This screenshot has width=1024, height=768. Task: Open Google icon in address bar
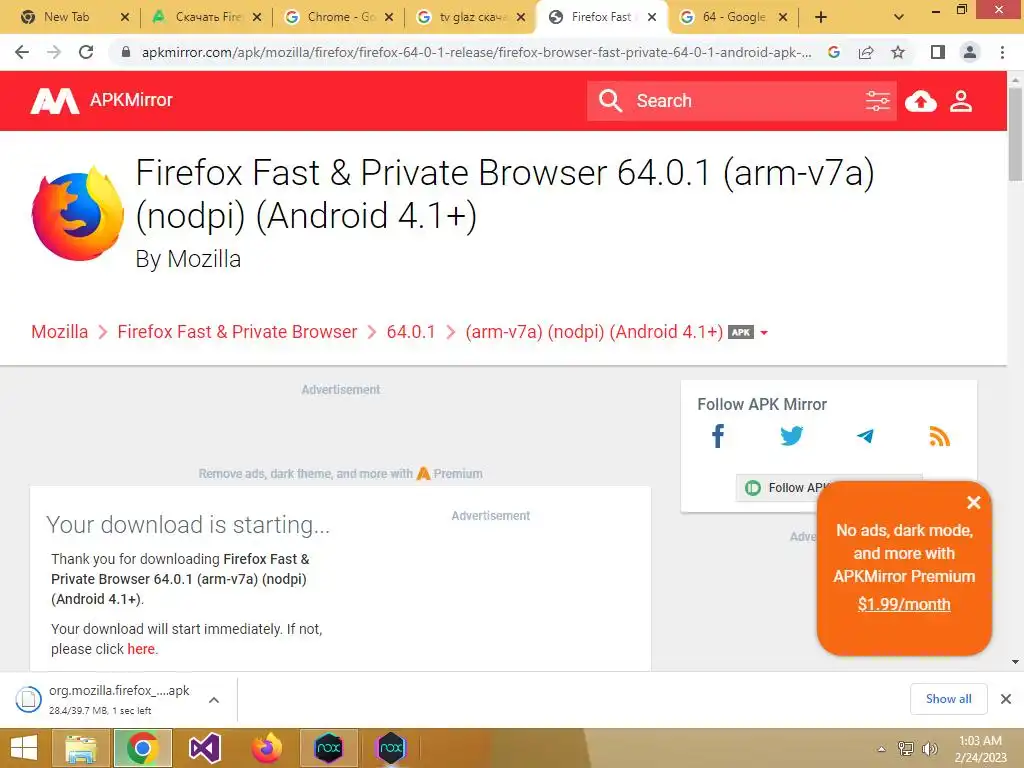pyautogui.click(x=833, y=52)
